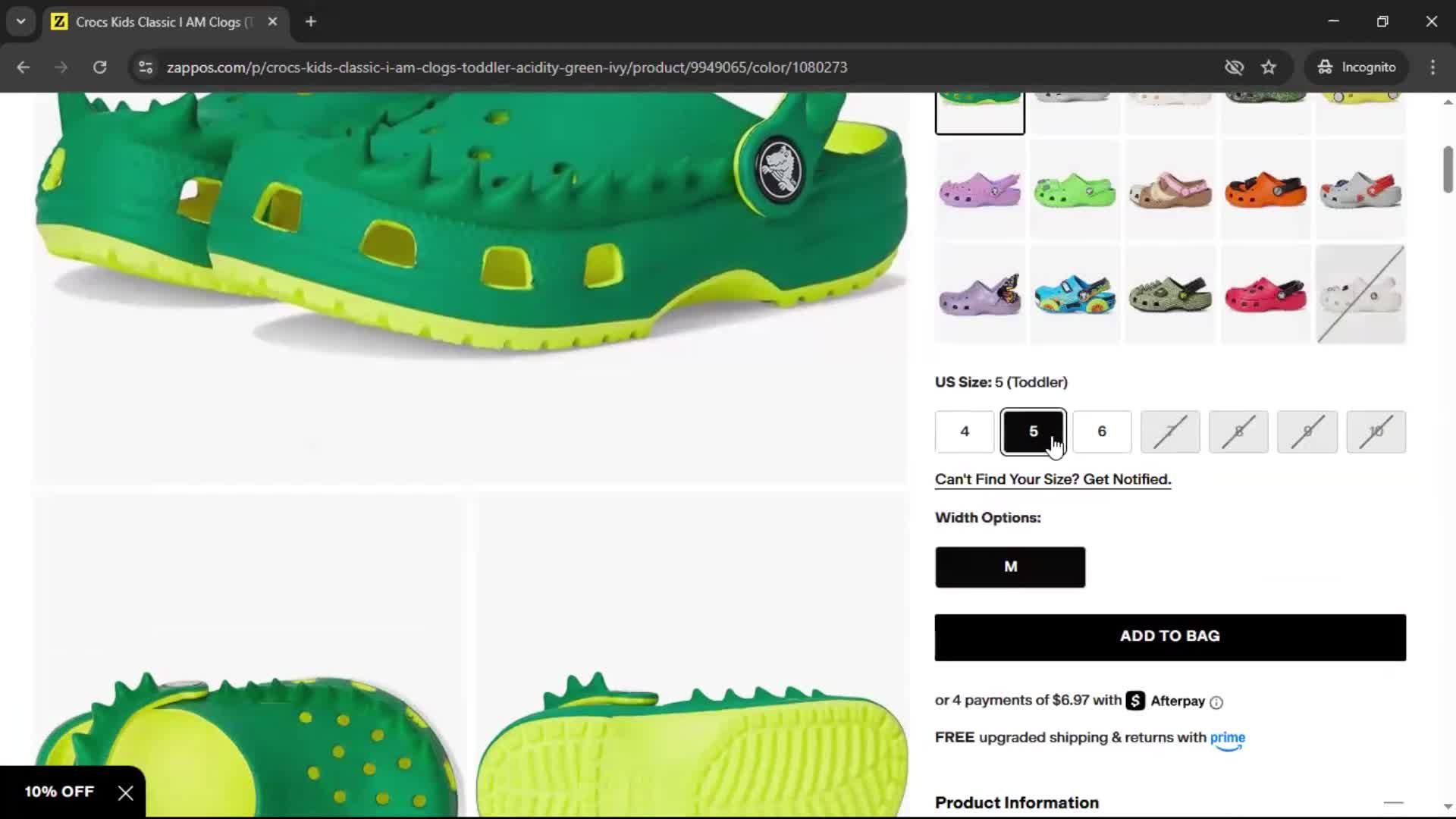The image size is (1456, 819).
Task: Open the Incognito profile indicator
Action: [x=1357, y=67]
